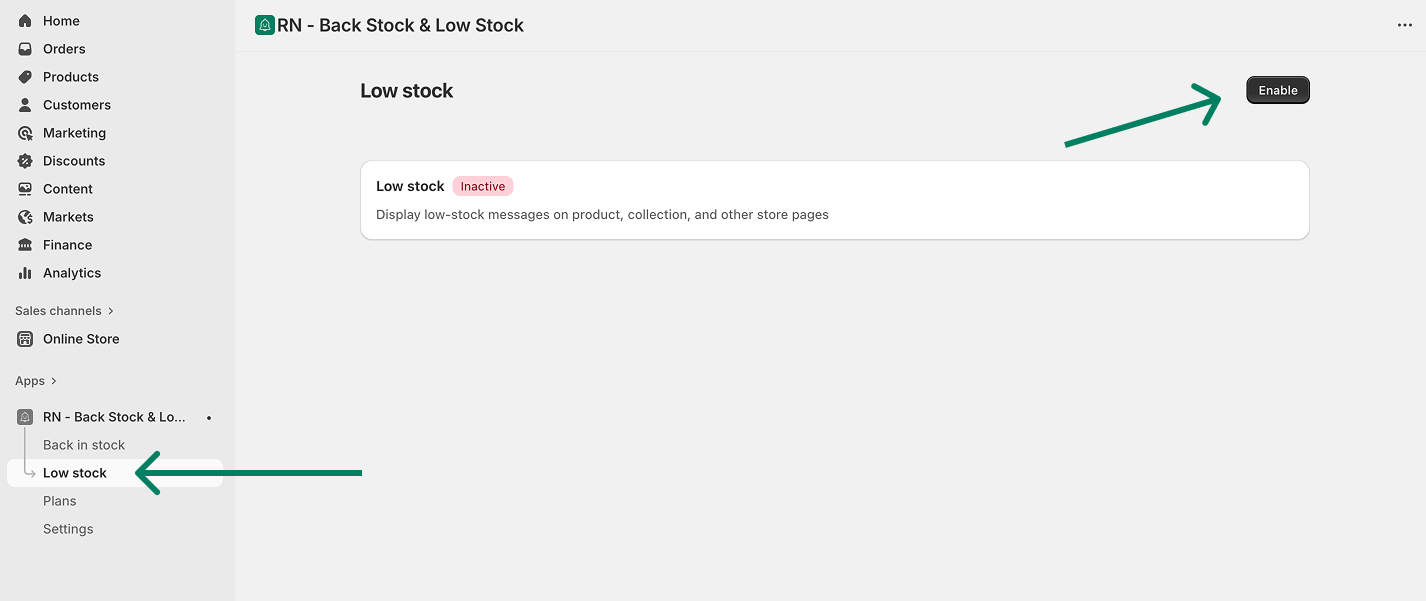Click the RN app bell icon in header

(x=265, y=25)
